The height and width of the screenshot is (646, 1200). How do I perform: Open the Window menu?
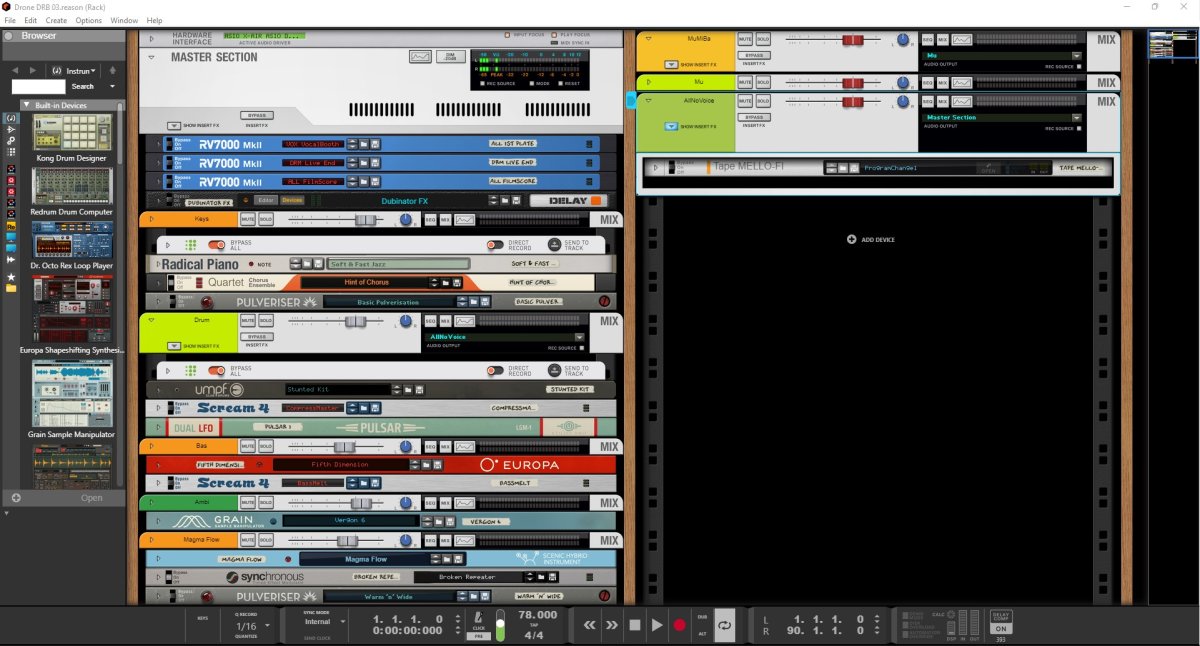(124, 20)
